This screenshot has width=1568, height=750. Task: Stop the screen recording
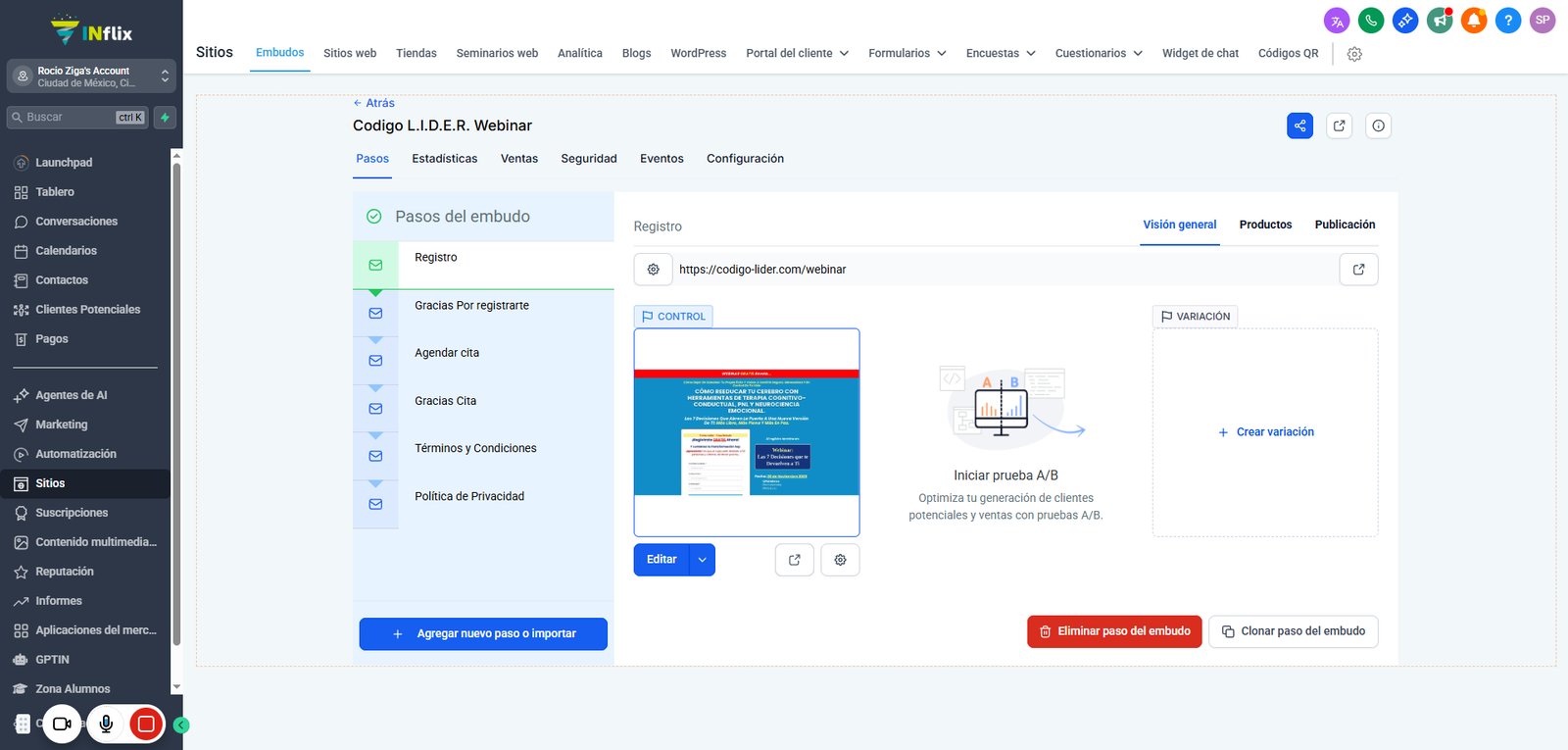pos(146,725)
